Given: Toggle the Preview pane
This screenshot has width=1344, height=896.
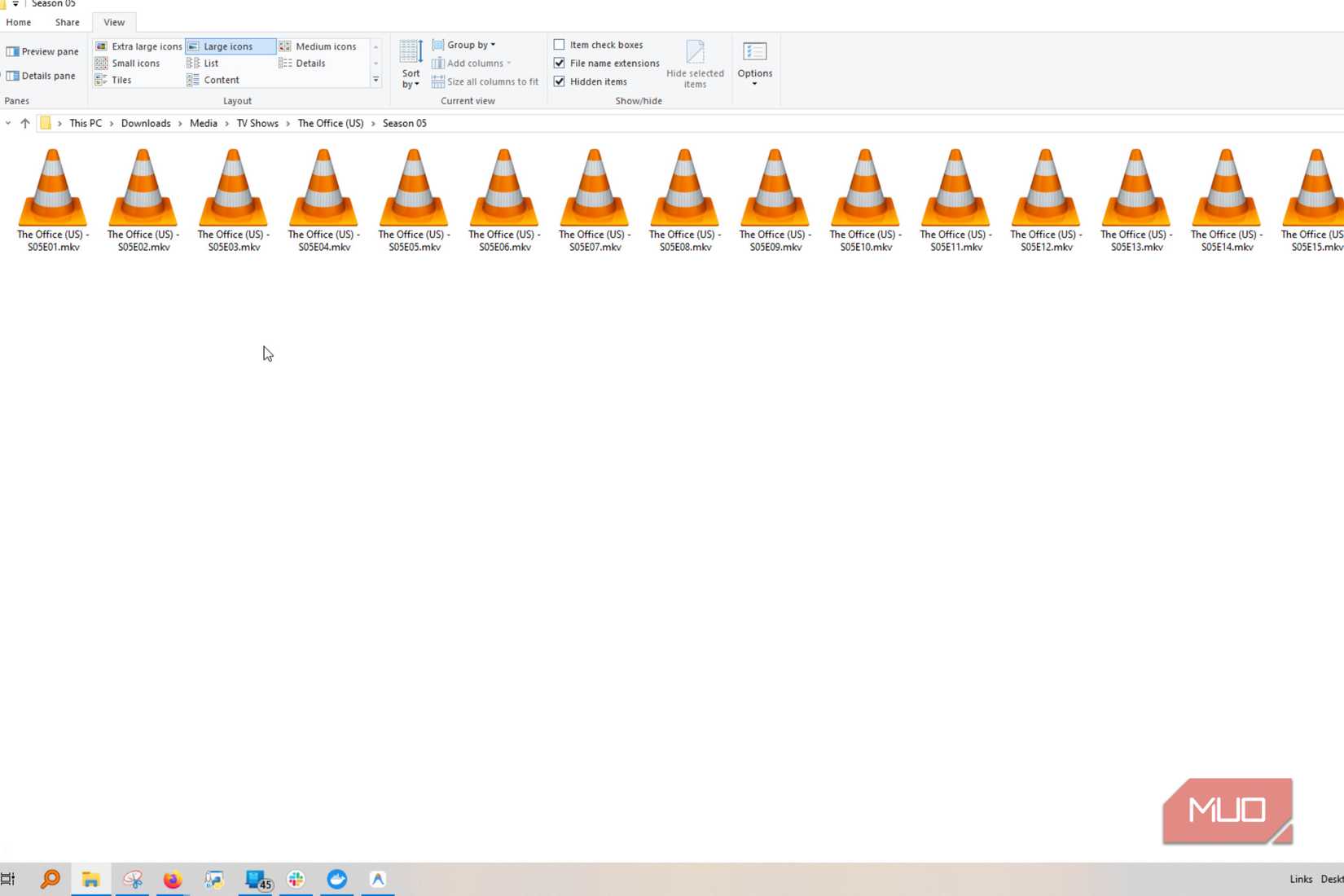Looking at the screenshot, I should pyautogui.click(x=42, y=51).
